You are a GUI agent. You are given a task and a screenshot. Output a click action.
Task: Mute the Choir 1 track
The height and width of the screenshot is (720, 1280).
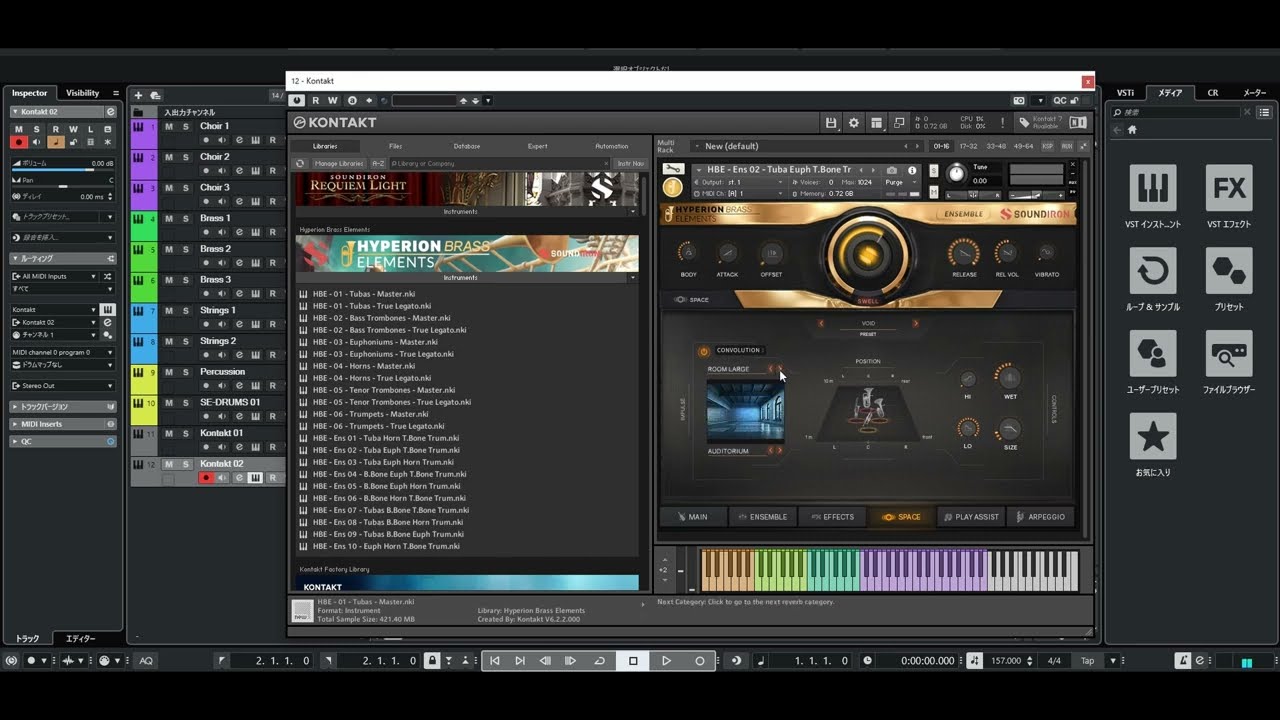(x=169, y=126)
